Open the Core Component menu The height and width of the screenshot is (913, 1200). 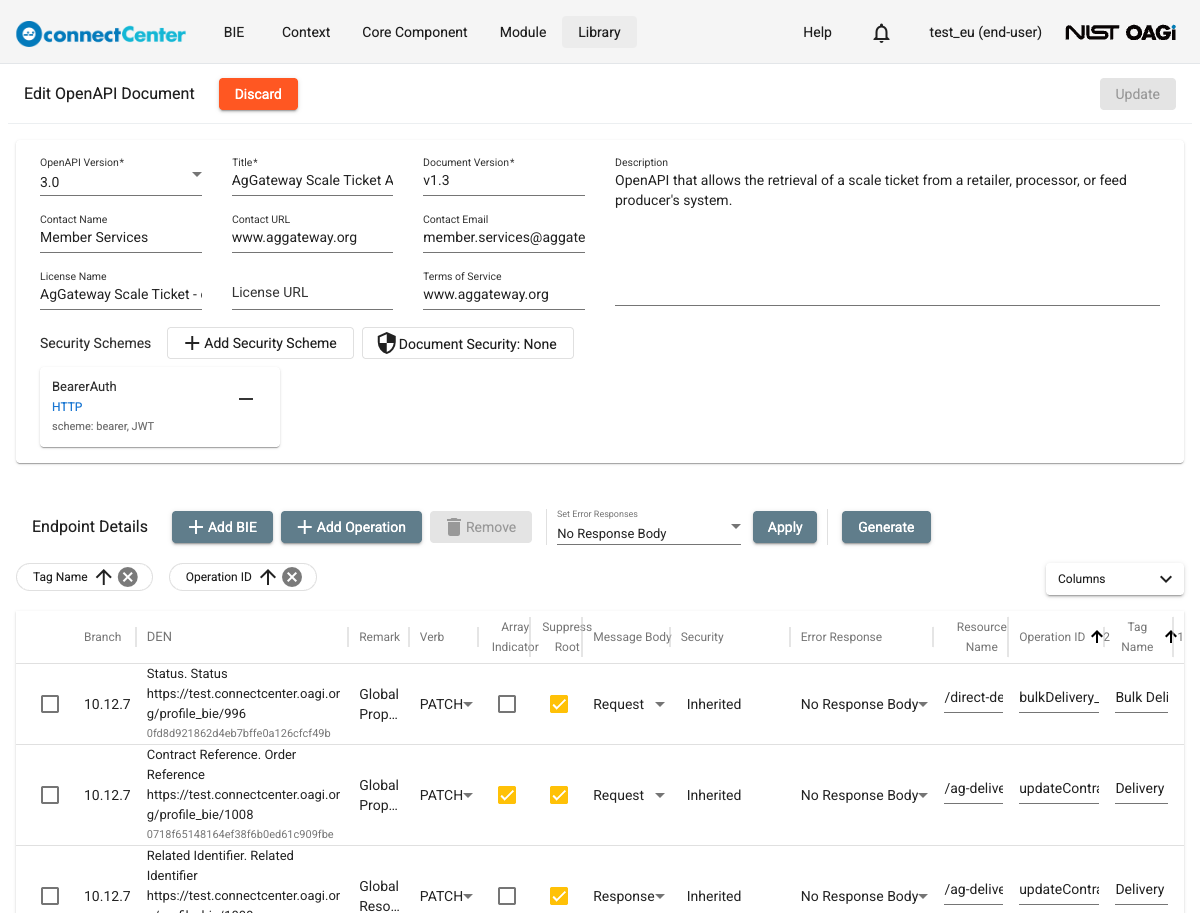tap(415, 32)
